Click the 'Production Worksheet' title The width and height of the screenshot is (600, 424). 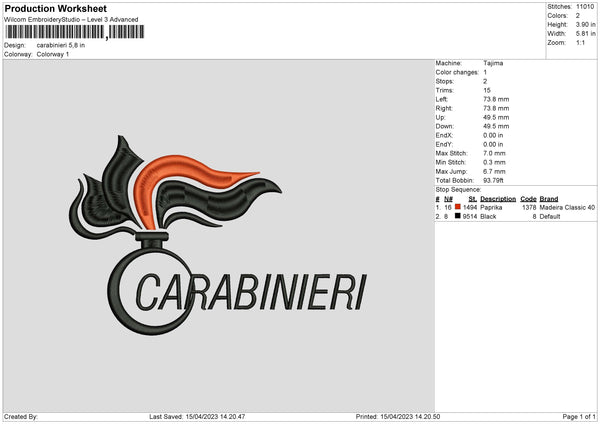(x=55, y=8)
